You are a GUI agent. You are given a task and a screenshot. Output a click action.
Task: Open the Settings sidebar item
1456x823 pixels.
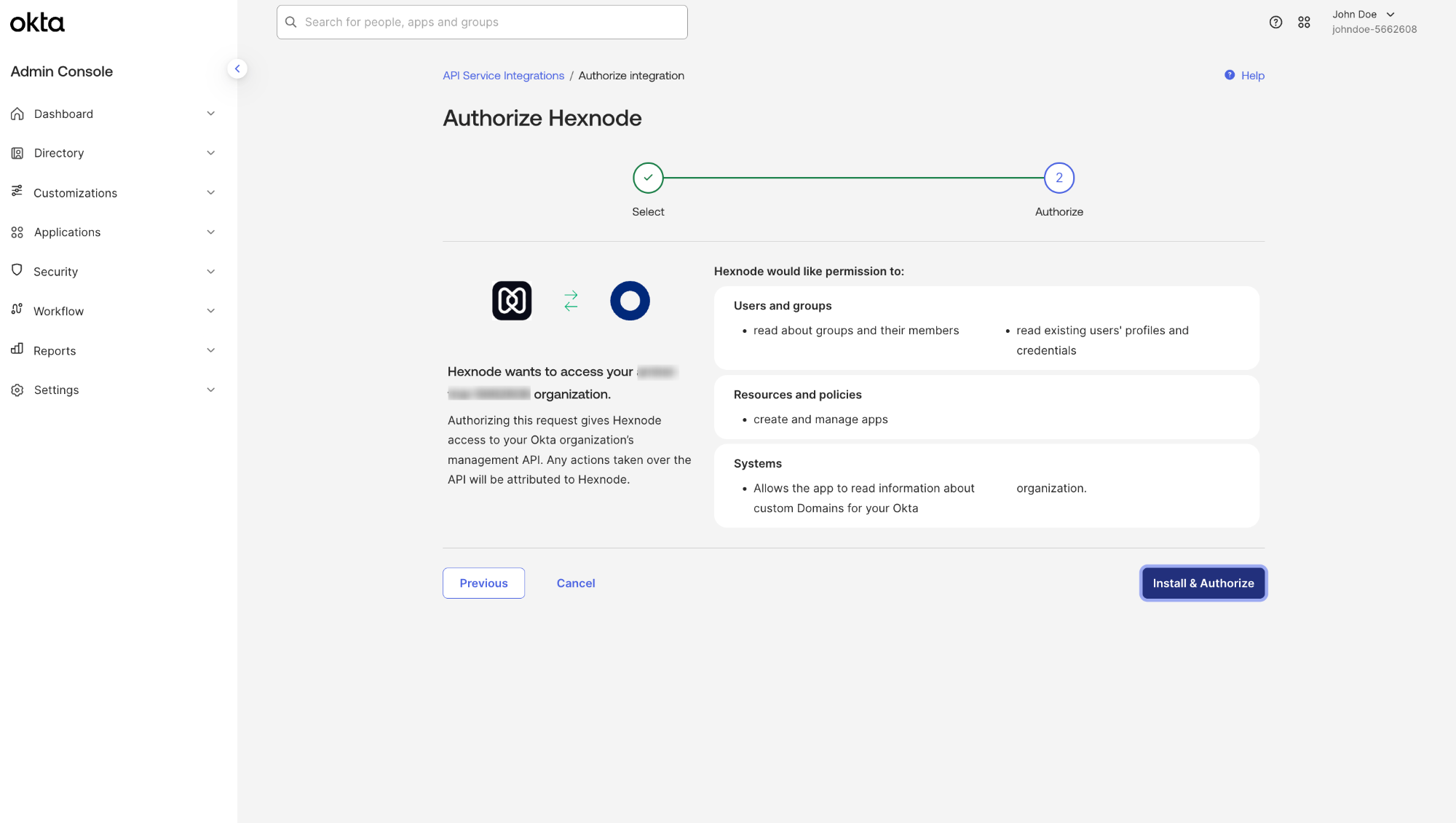click(114, 390)
